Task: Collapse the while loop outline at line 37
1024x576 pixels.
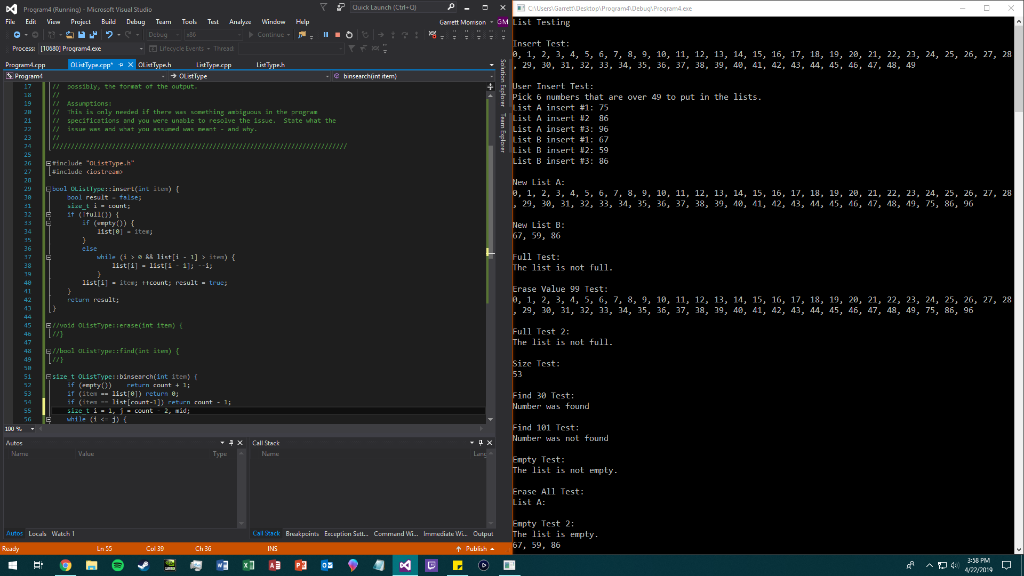Action: point(48,257)
